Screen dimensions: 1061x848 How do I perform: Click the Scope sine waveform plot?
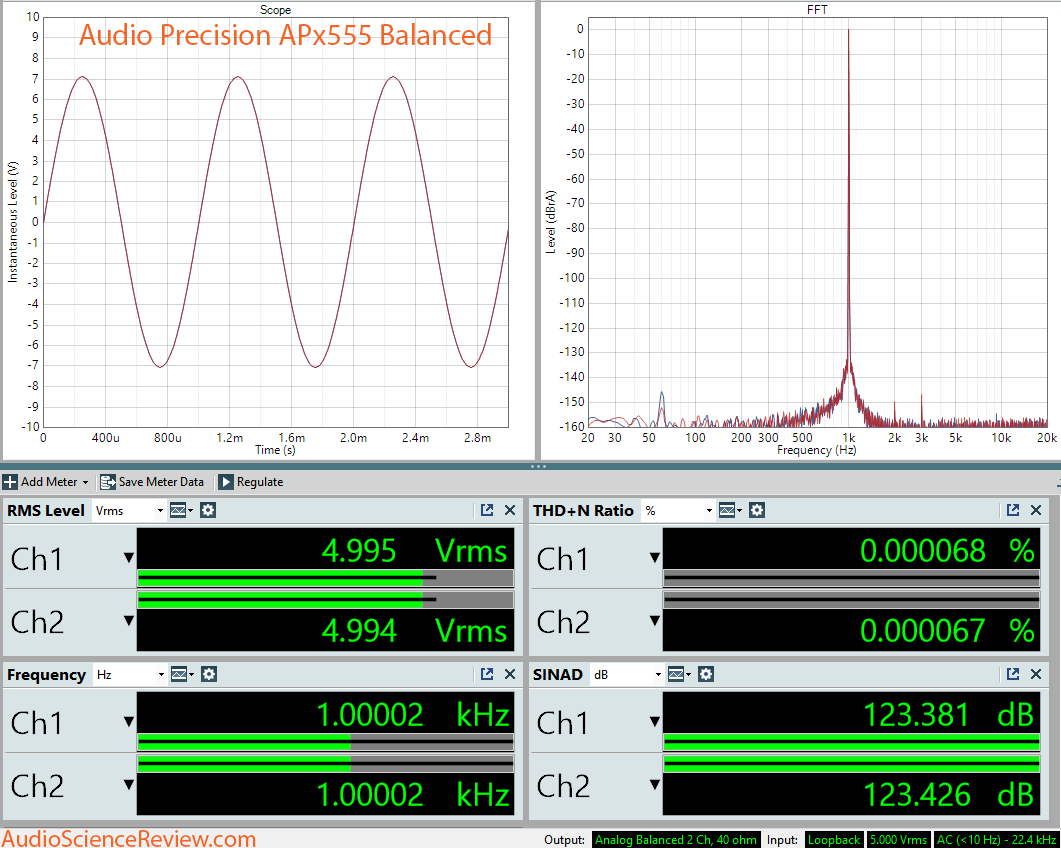click(275, 222)
